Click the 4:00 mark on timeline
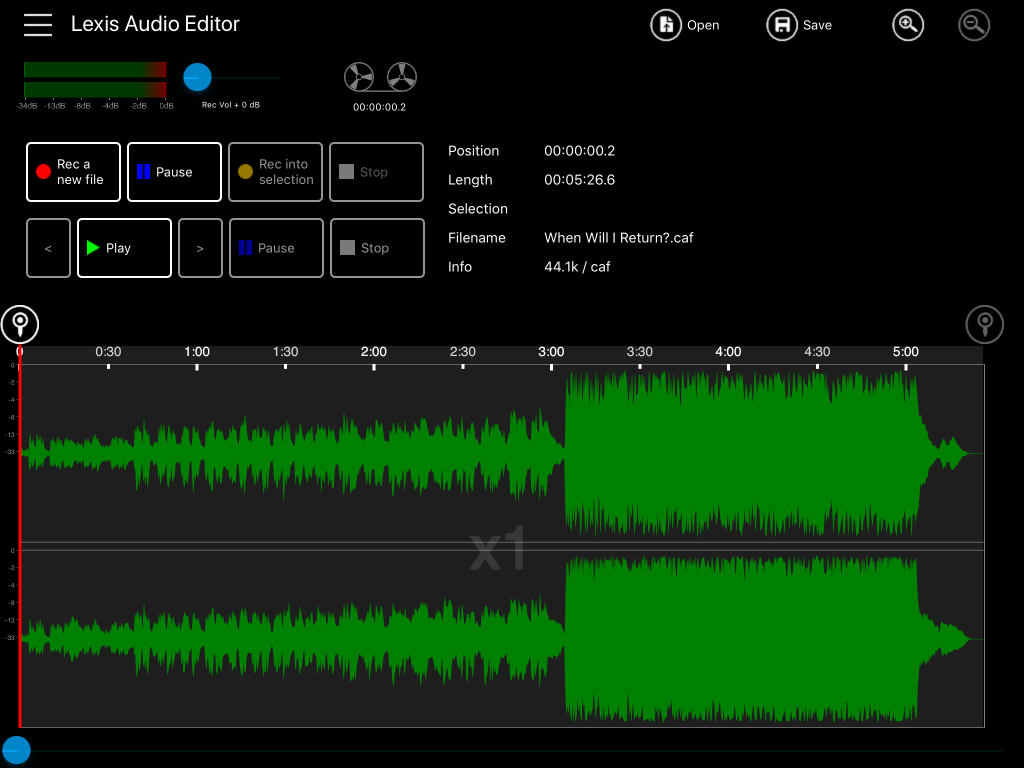This screenshot has width=1024, height=768. coord(728,352)
